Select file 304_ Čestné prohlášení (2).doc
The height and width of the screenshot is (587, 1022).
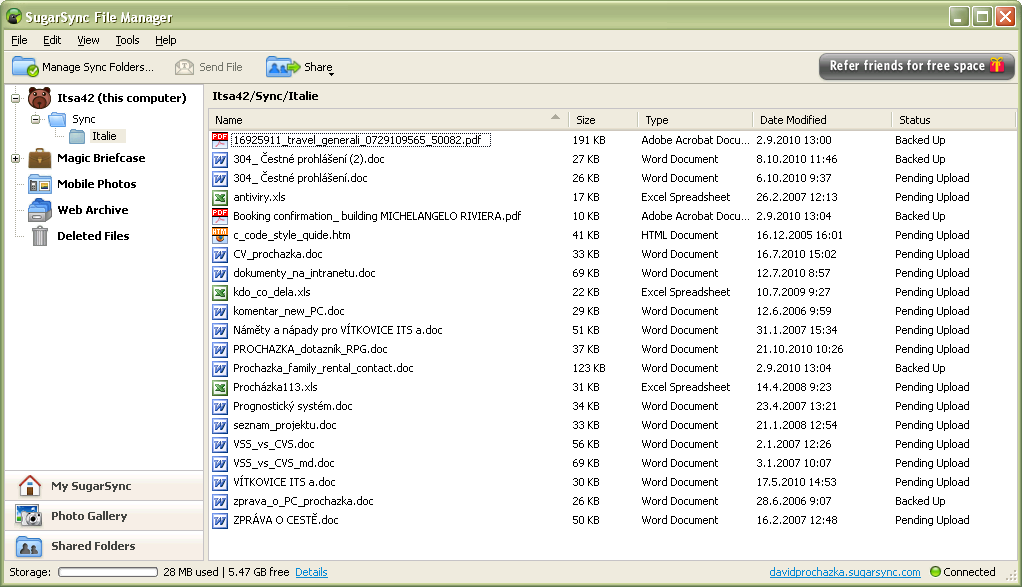click(309, 159)
